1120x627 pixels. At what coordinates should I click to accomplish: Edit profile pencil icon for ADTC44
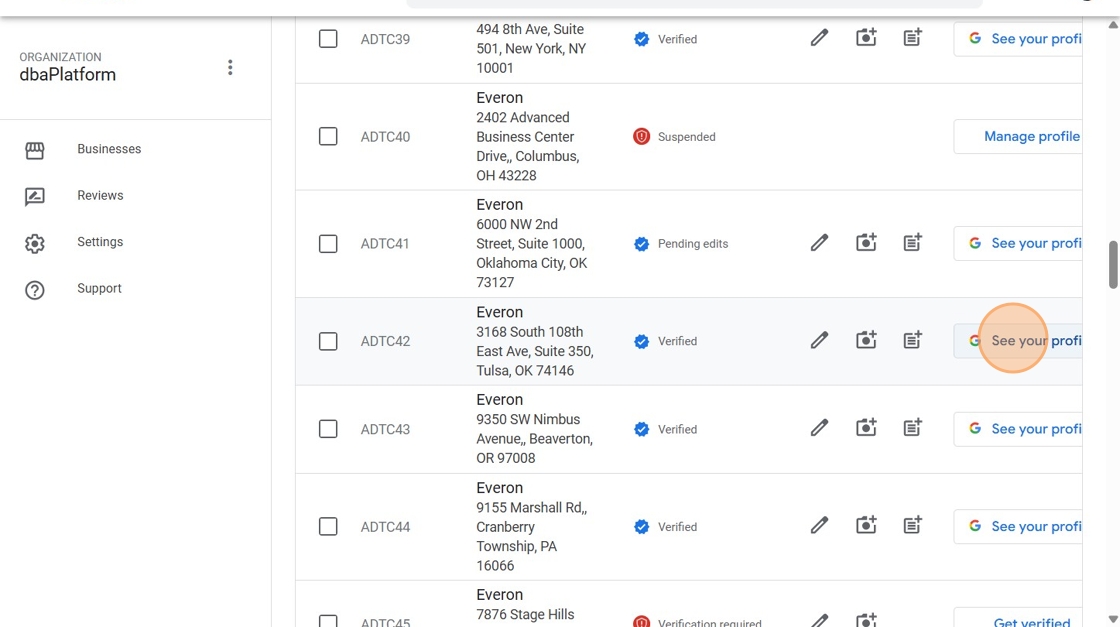point(819,526)
